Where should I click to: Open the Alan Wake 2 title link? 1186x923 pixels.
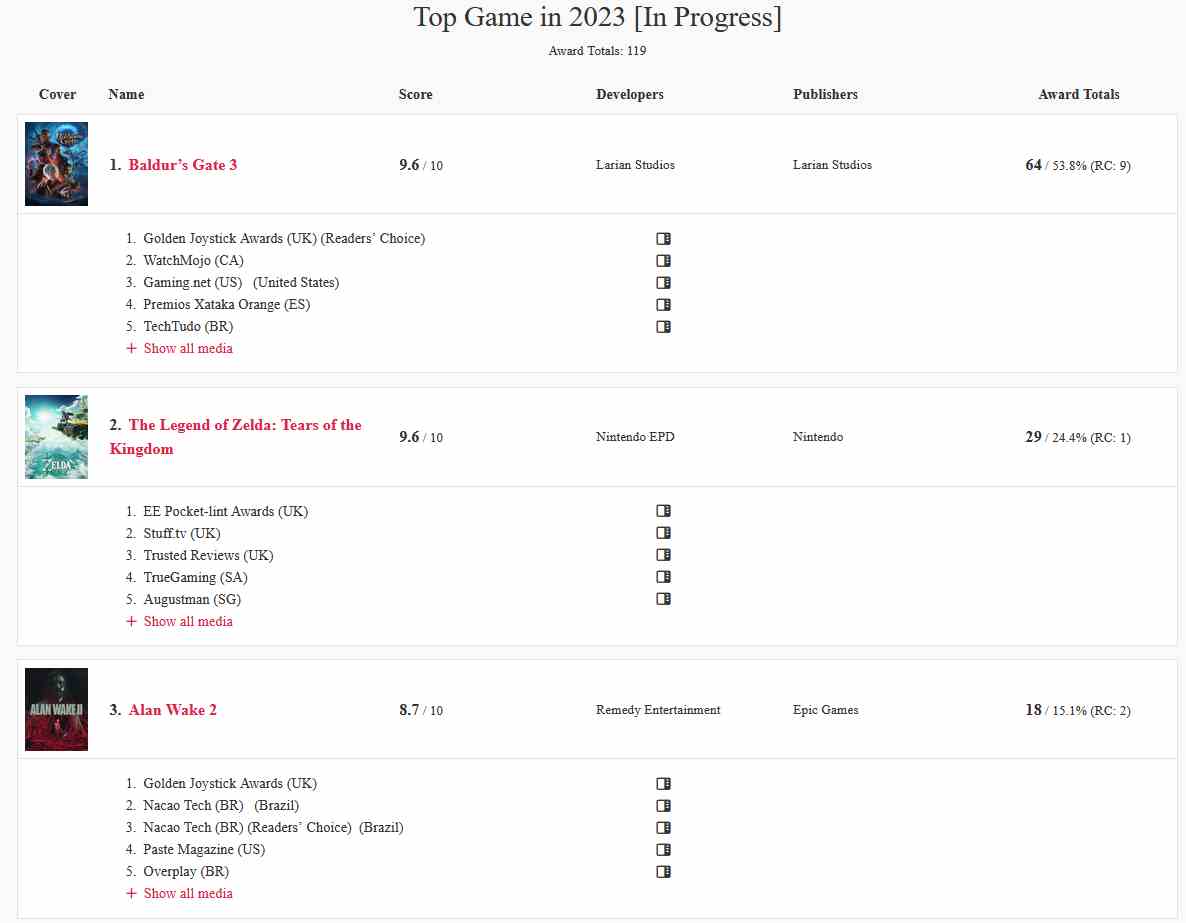click(172, 710)
